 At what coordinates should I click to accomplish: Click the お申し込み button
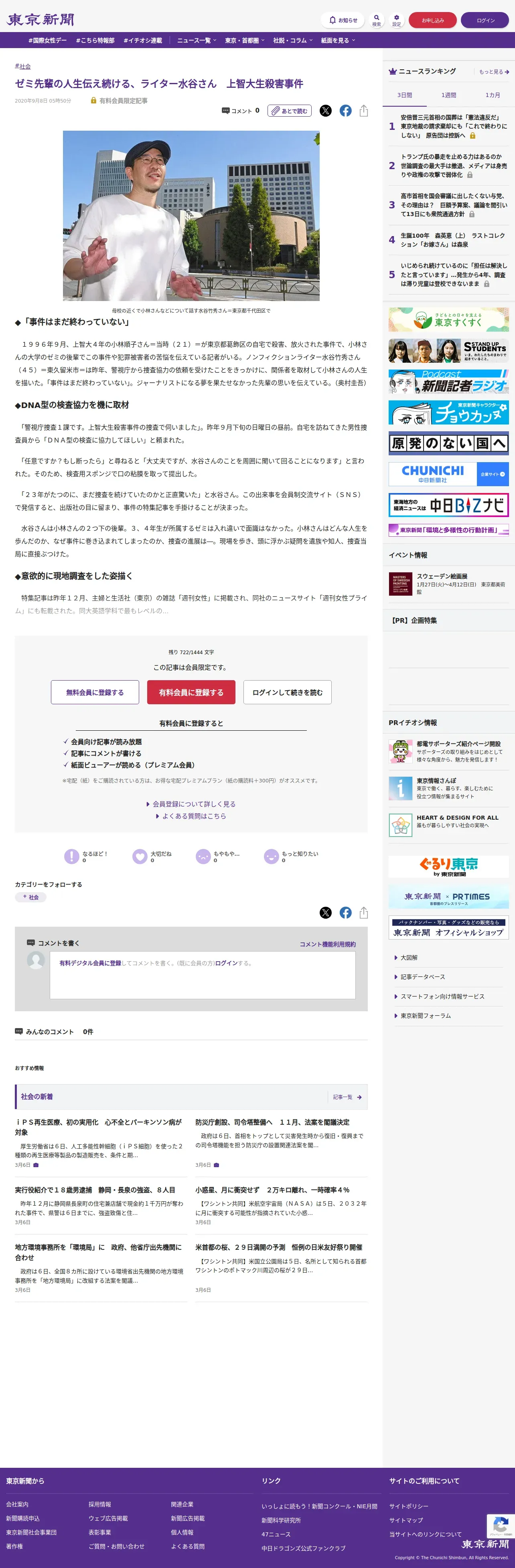433,20
